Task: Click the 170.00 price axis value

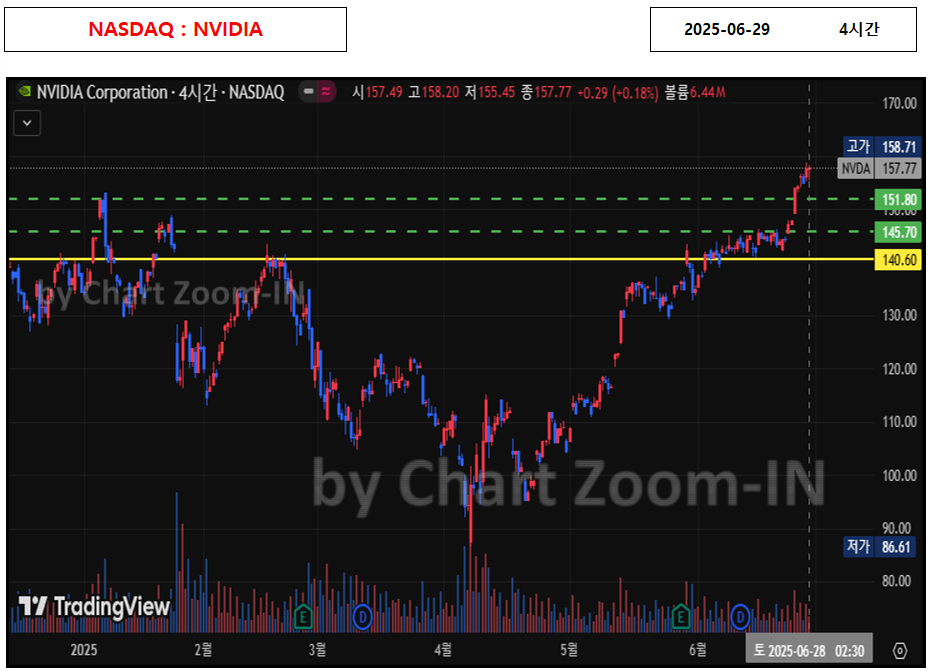Action: coord(899,103)
